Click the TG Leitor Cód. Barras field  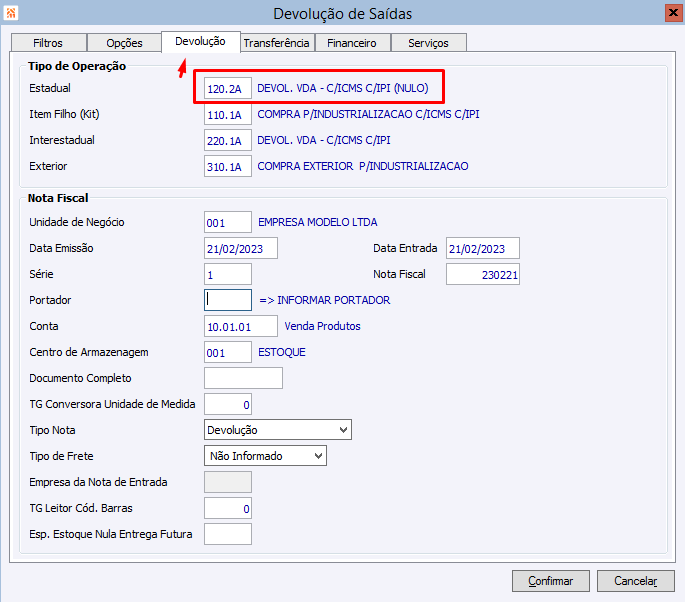tap(228, 508)
